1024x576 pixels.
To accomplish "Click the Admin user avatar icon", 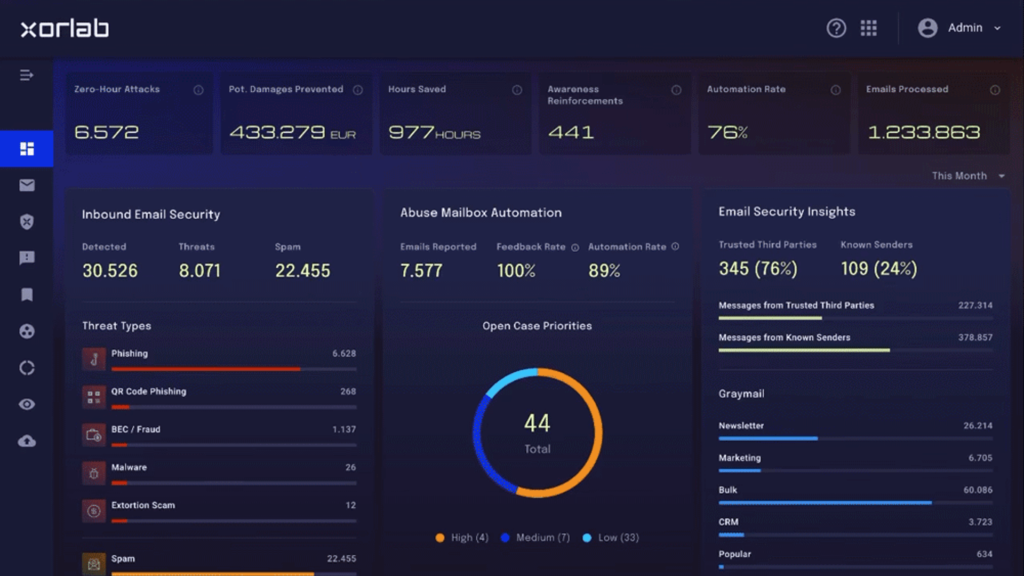I will (927, 27).
